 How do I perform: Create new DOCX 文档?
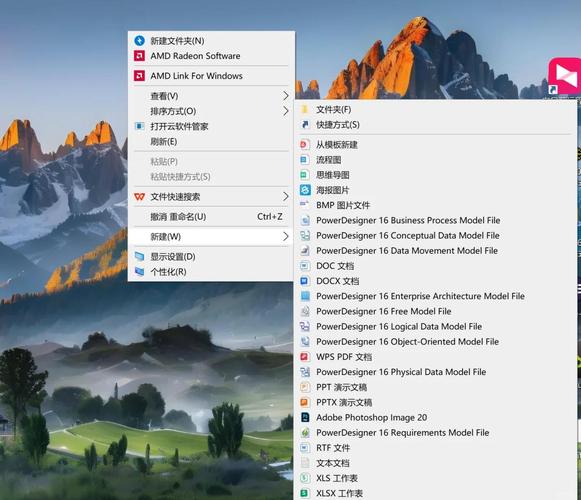click(435, 281)
